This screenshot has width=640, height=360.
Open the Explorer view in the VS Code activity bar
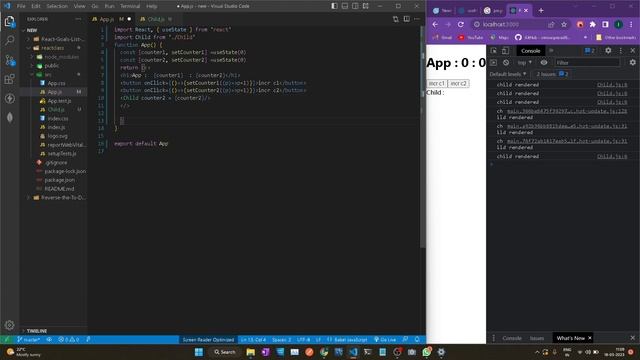[x=9, y=21]
